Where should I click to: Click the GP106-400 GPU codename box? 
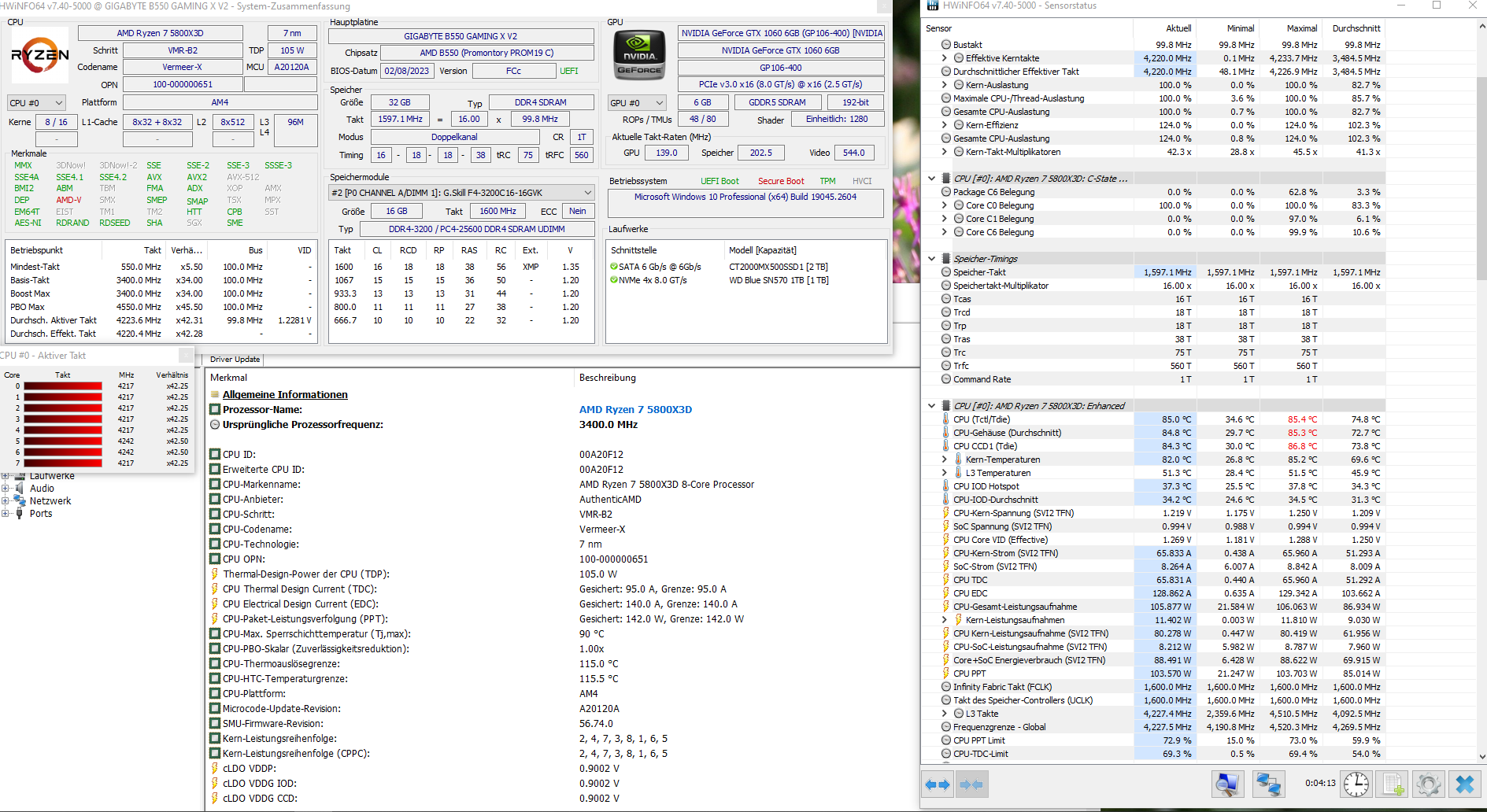click(780, 68)
